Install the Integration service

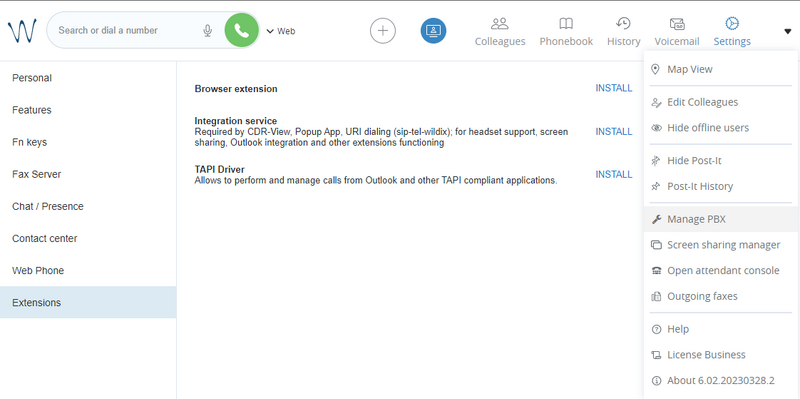614,132
